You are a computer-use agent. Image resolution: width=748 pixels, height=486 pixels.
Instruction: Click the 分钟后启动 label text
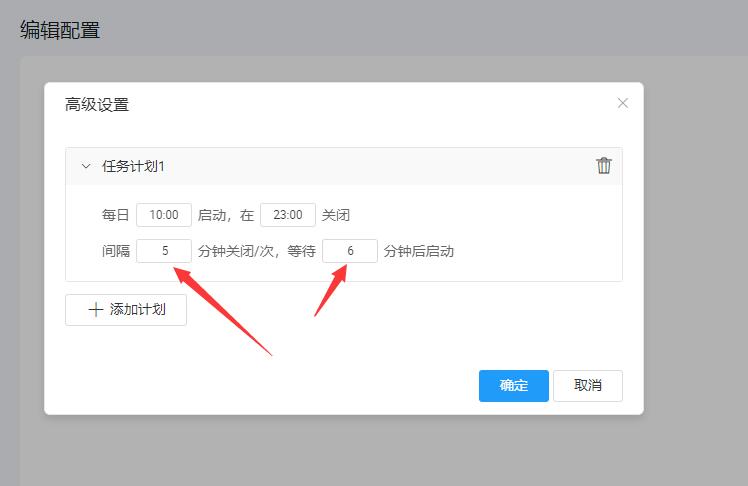(419, 251)
